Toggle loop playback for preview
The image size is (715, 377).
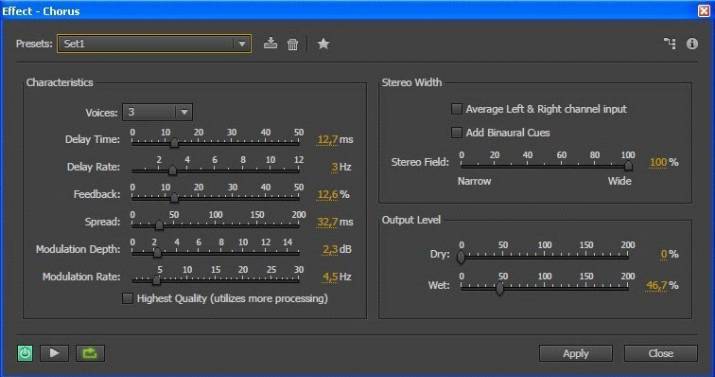point(90,353)
